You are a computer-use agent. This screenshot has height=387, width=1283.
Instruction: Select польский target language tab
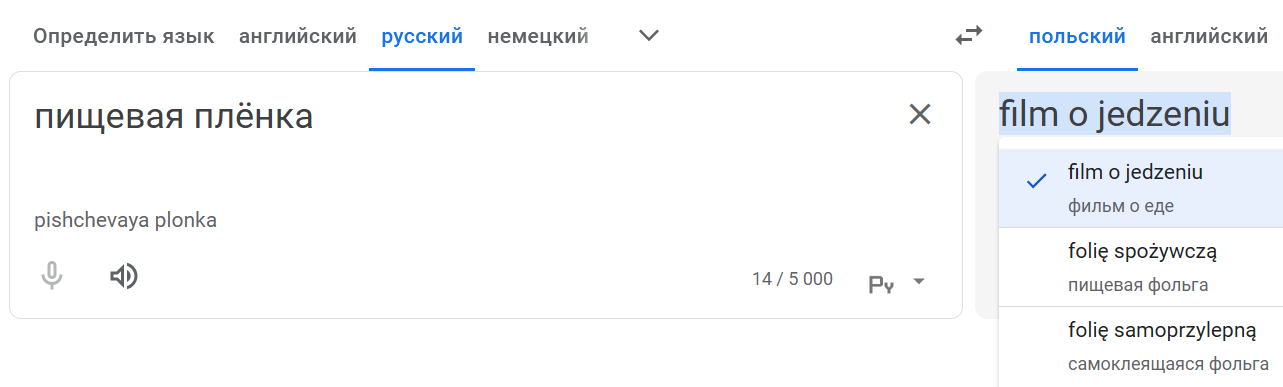click(x=1077, y=37)
